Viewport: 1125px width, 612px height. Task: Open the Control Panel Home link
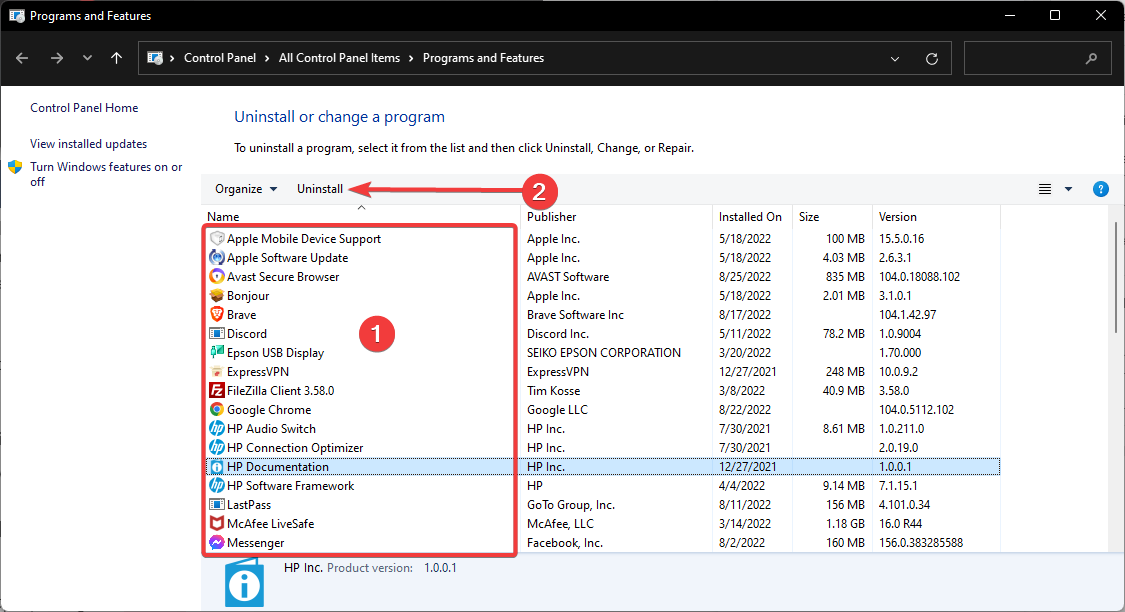click(x=84, y=108)
